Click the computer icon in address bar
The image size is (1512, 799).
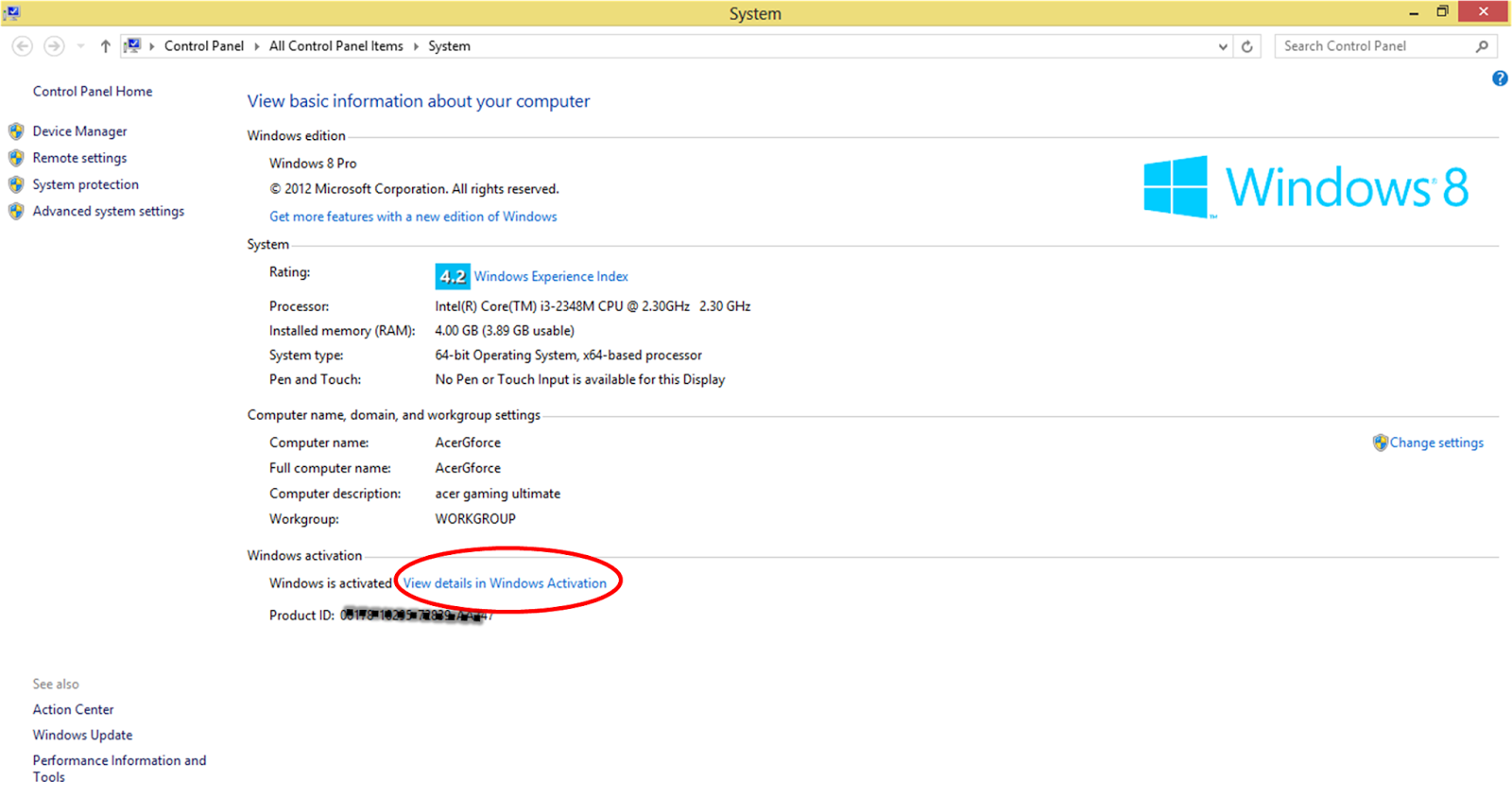tap(133, 45)
